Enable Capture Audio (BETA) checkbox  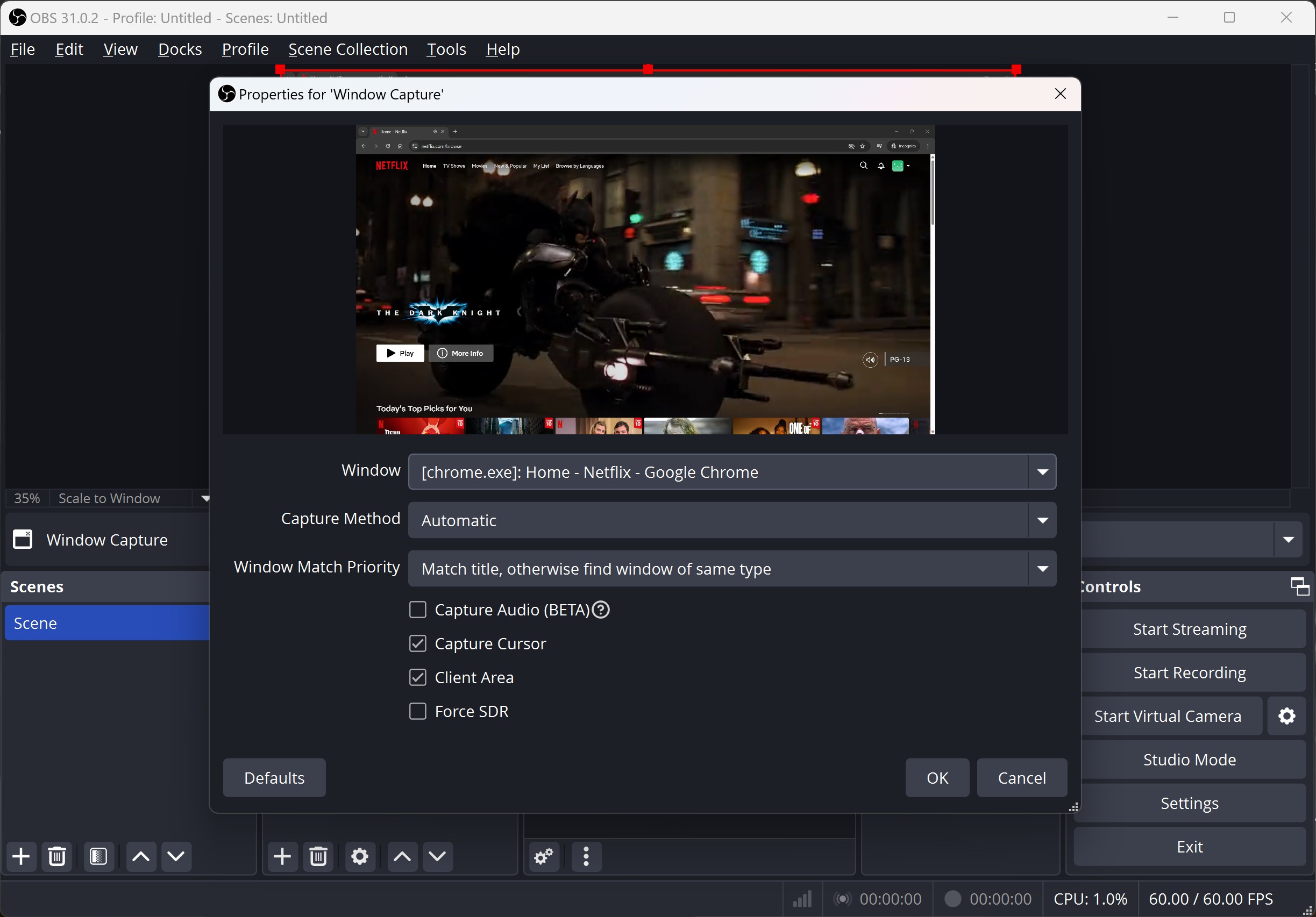point(418,610)
